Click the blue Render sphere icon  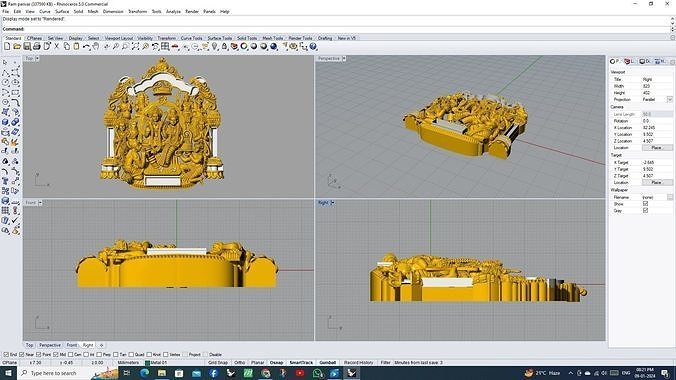click(x=273, y=46)
